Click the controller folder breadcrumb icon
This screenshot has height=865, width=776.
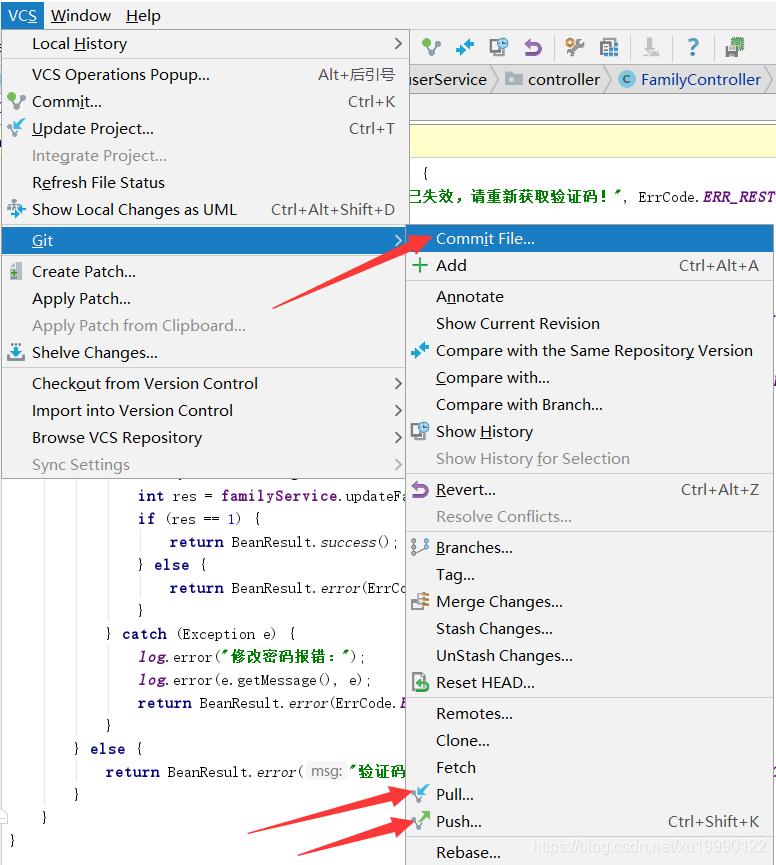coord(514,79)
